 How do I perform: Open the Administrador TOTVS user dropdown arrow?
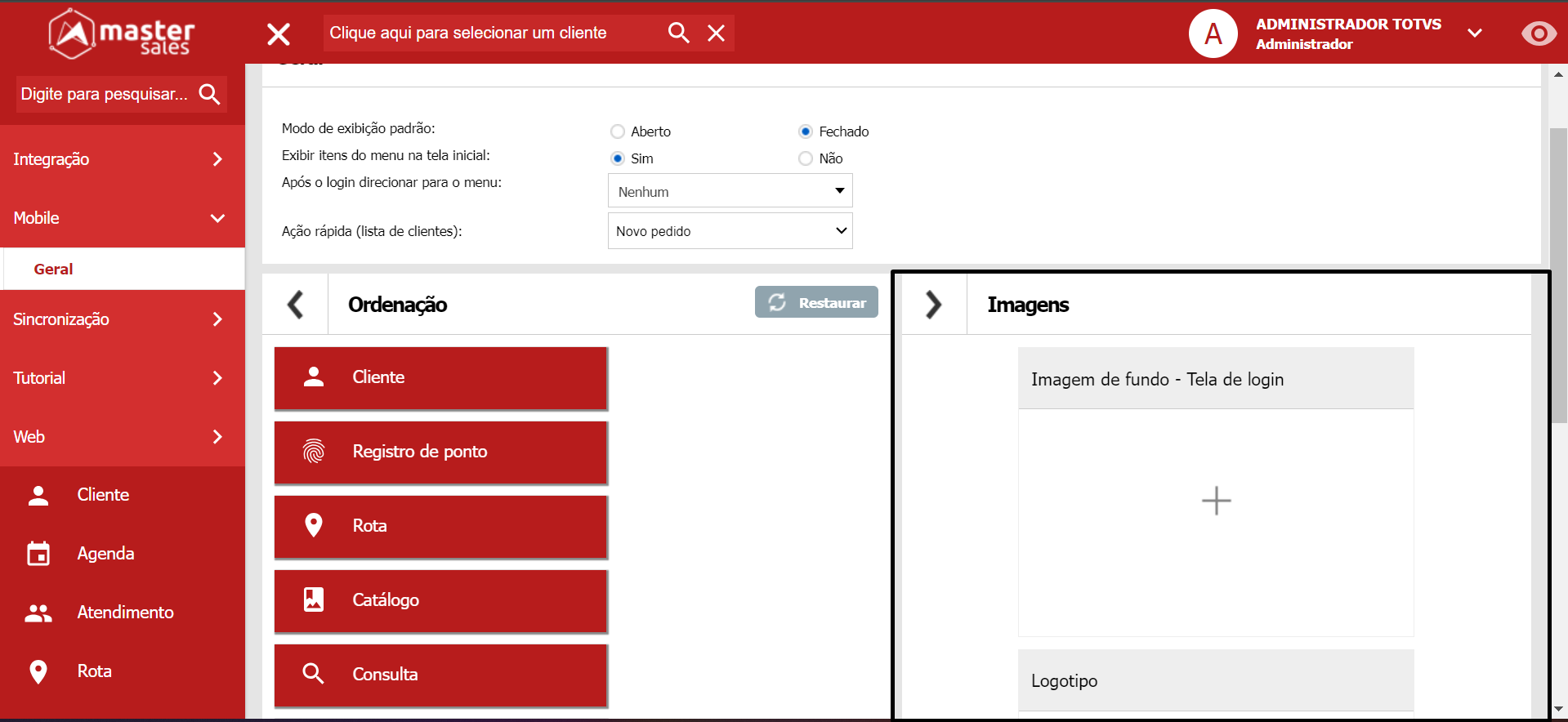point(1475,33)
